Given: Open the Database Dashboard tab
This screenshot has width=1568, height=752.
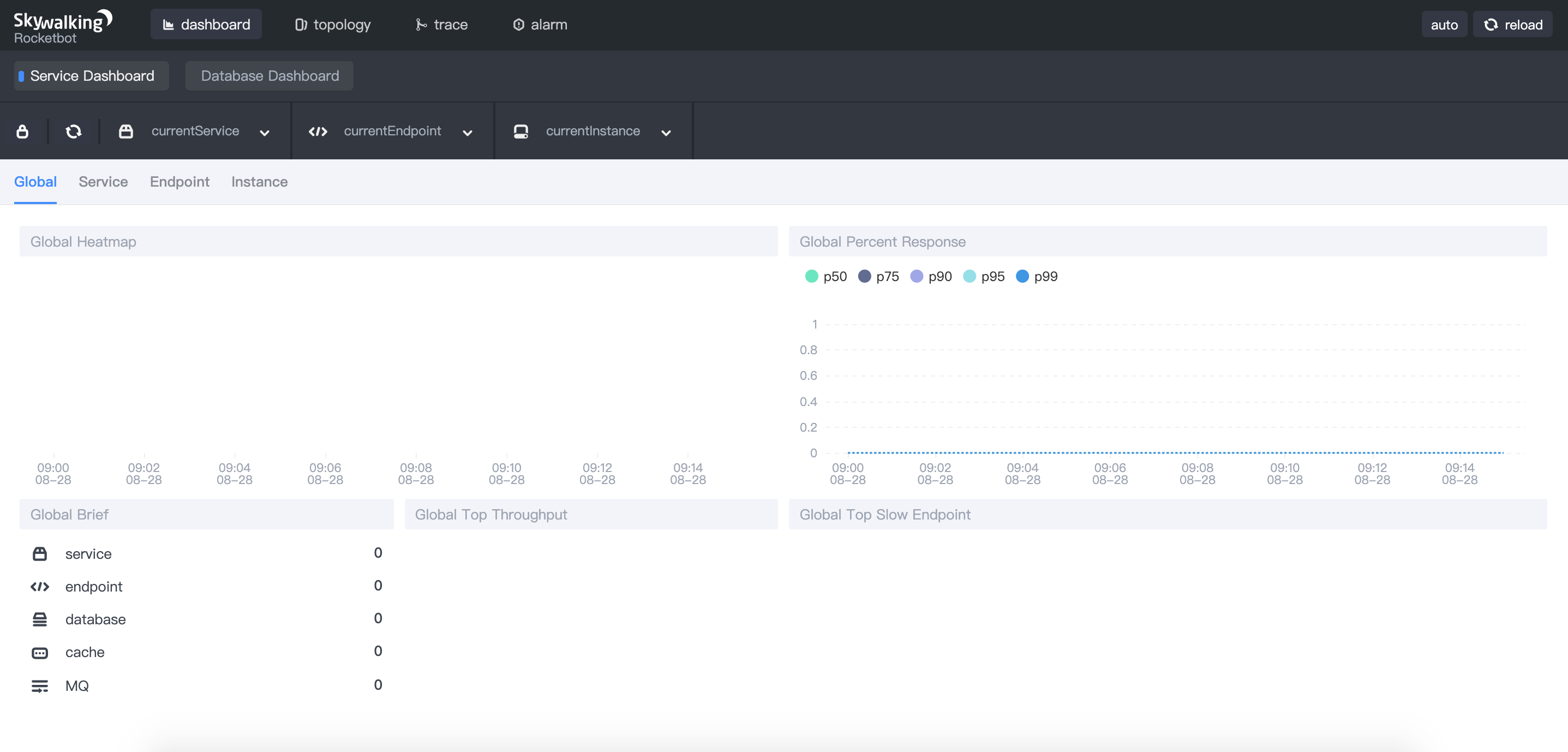Looking at the screenshot, I should (269, 75).
